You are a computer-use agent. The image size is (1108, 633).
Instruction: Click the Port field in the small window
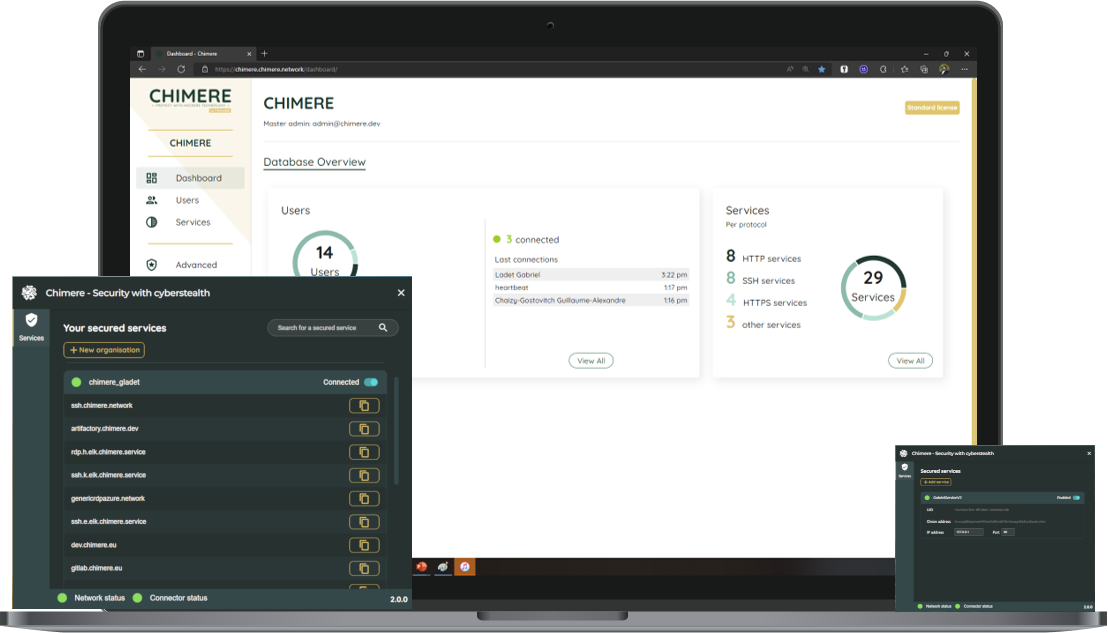click(x=1008, y=532)
